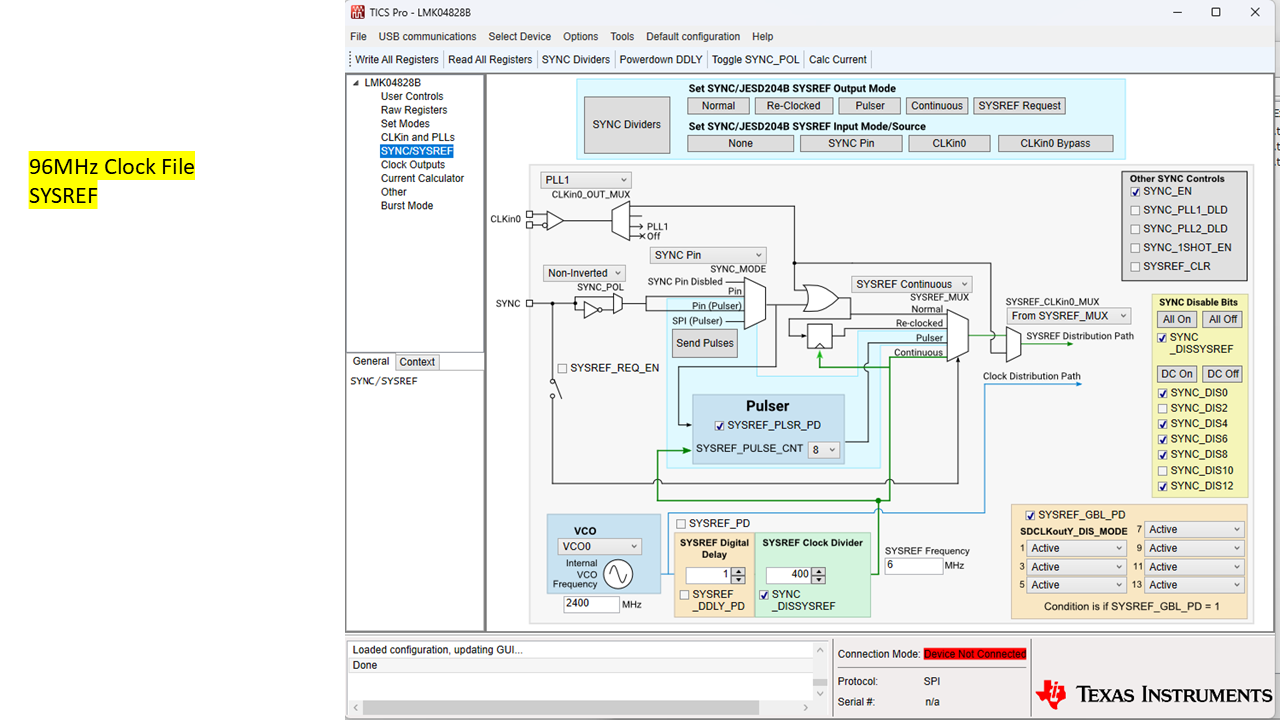1280x720 pixels.
Task: Select Current Calculator in the tree
Action: click(422, 178)
